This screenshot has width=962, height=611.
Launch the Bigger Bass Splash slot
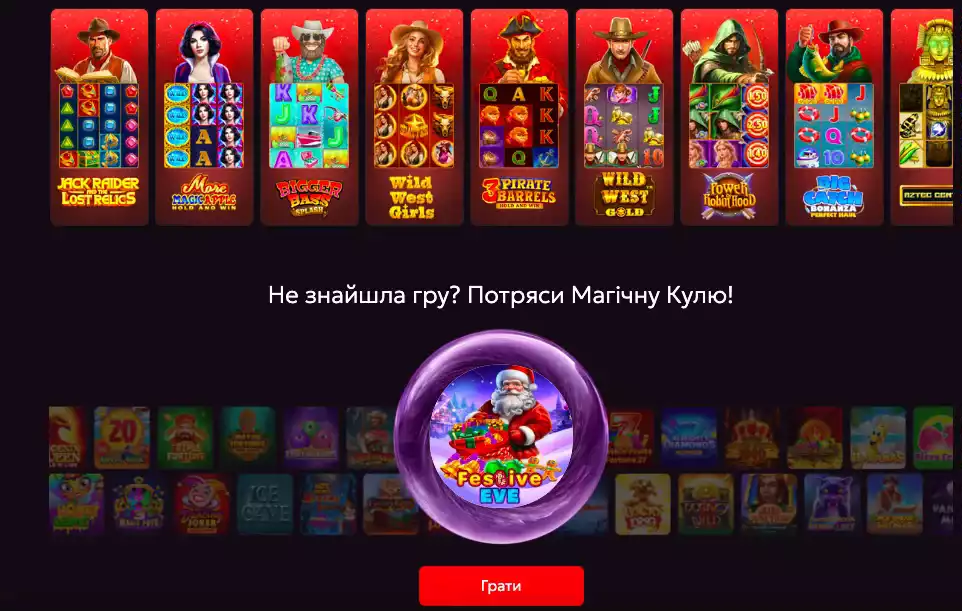[309, 117]
